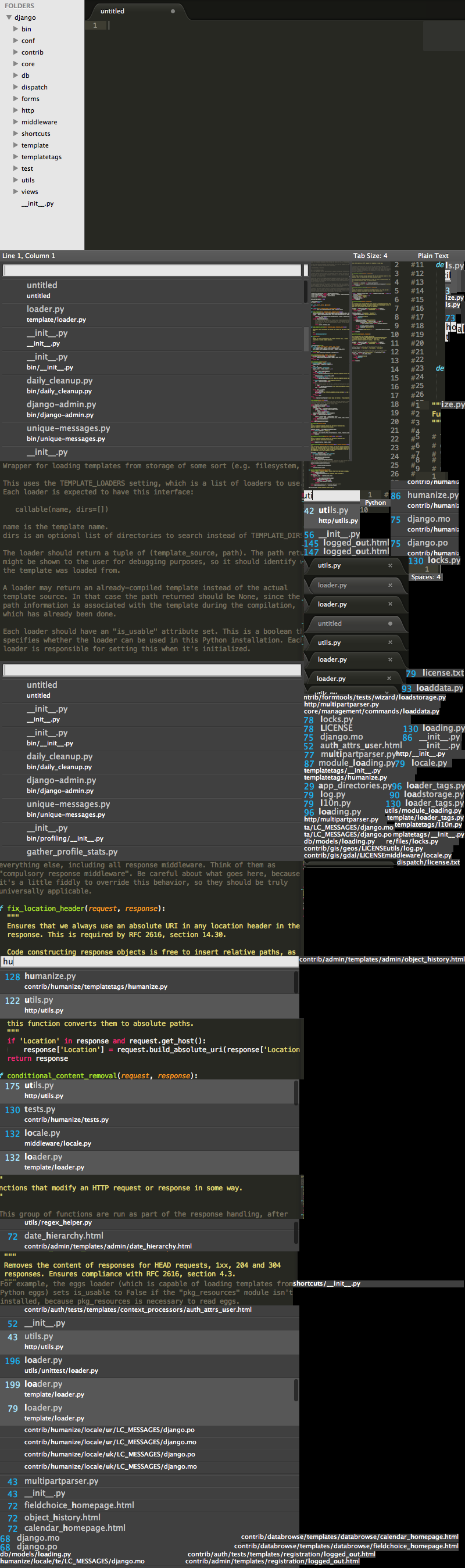Image resolution: width=465 pixels, height=1568 pixels.
Task: Choose app_directories.py result scored 29
Action: (x=348, y=786)
